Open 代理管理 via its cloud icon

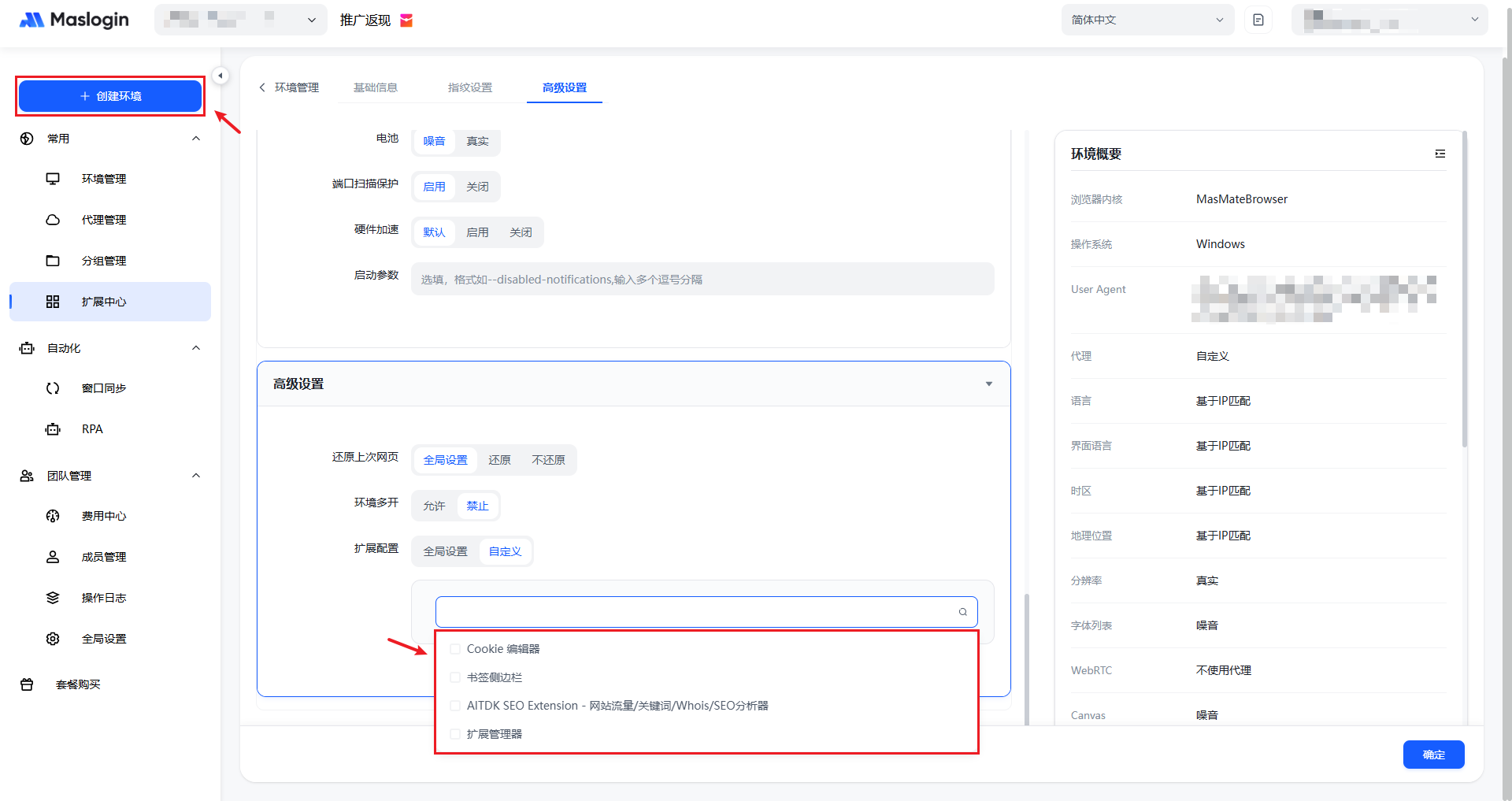click(53, 220)
